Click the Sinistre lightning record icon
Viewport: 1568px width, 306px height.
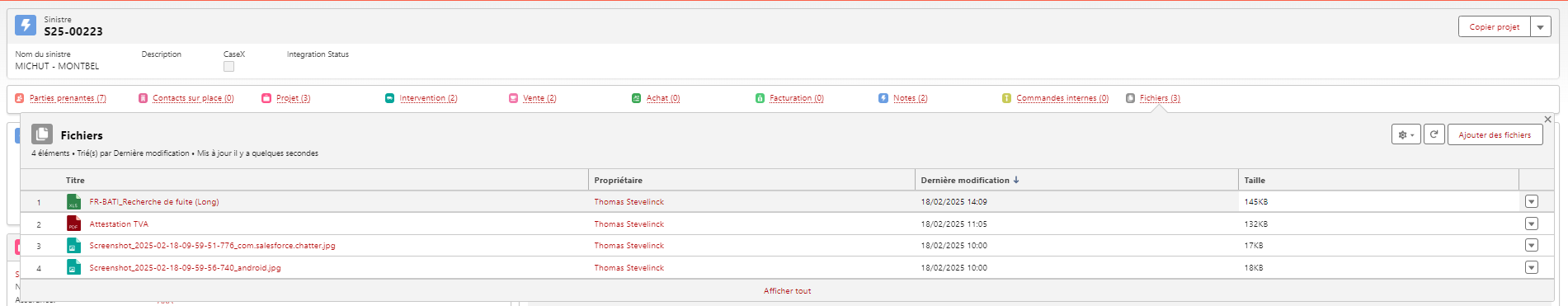pyautogui.click(x=26, y=26)
